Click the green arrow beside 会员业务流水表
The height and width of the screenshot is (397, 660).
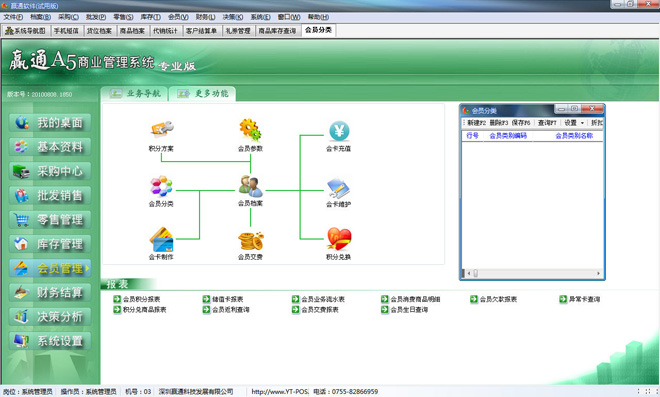pyautogui.click(x=295, y=299)
